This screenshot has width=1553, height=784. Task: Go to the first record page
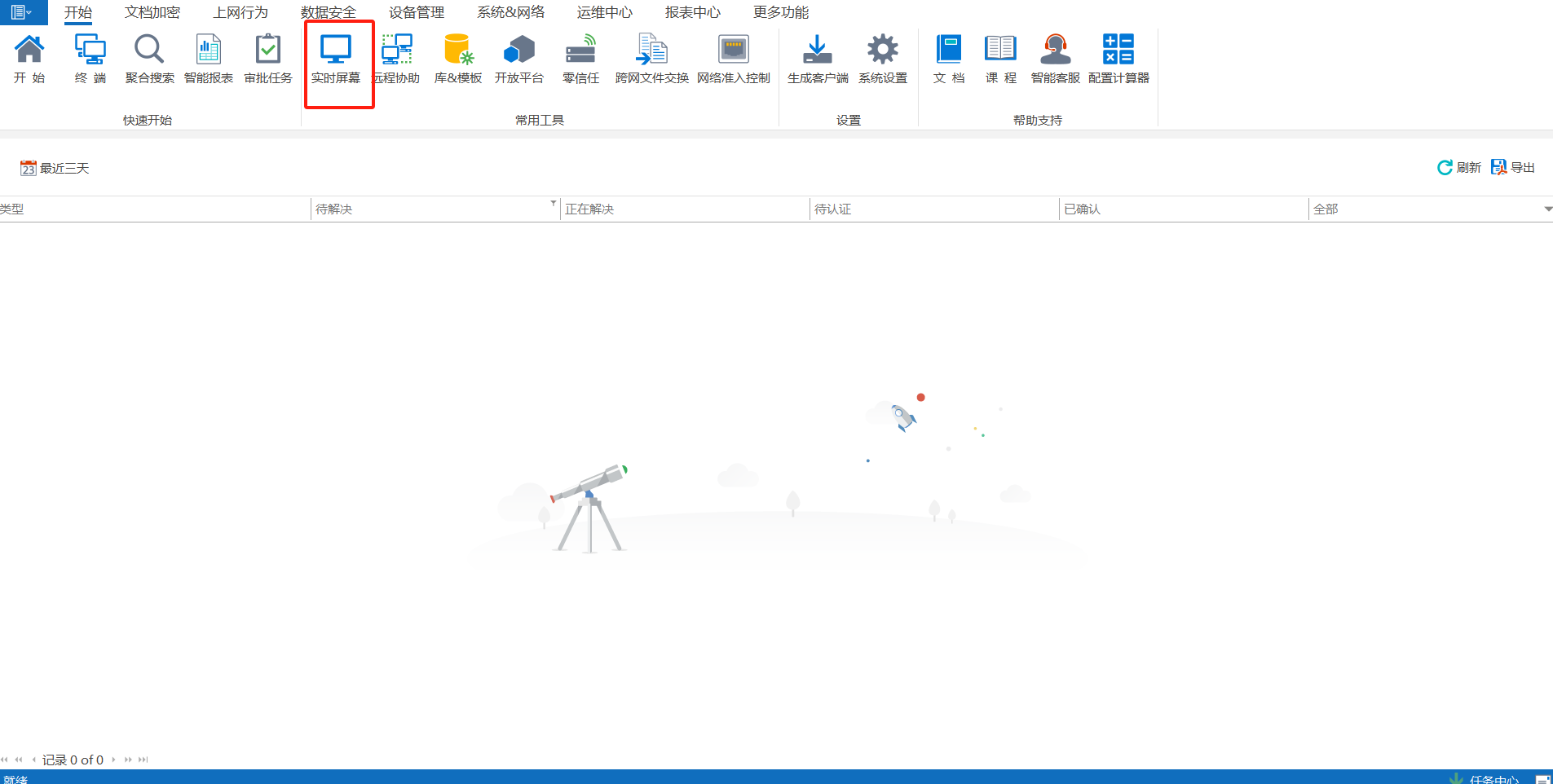click(x=5, y=760)
